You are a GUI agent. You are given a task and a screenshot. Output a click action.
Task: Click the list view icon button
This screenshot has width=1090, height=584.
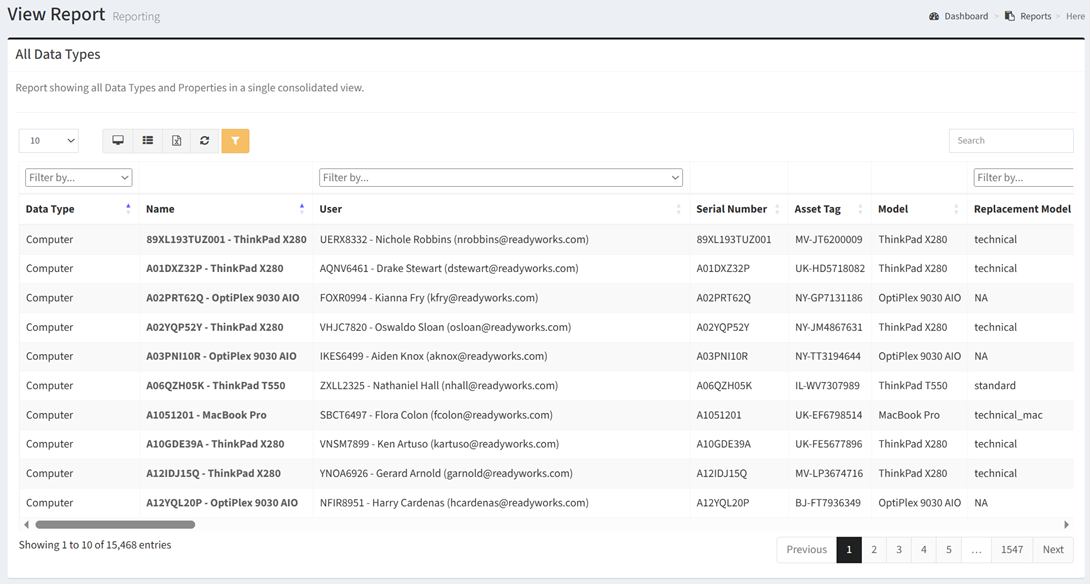[147, 141]
